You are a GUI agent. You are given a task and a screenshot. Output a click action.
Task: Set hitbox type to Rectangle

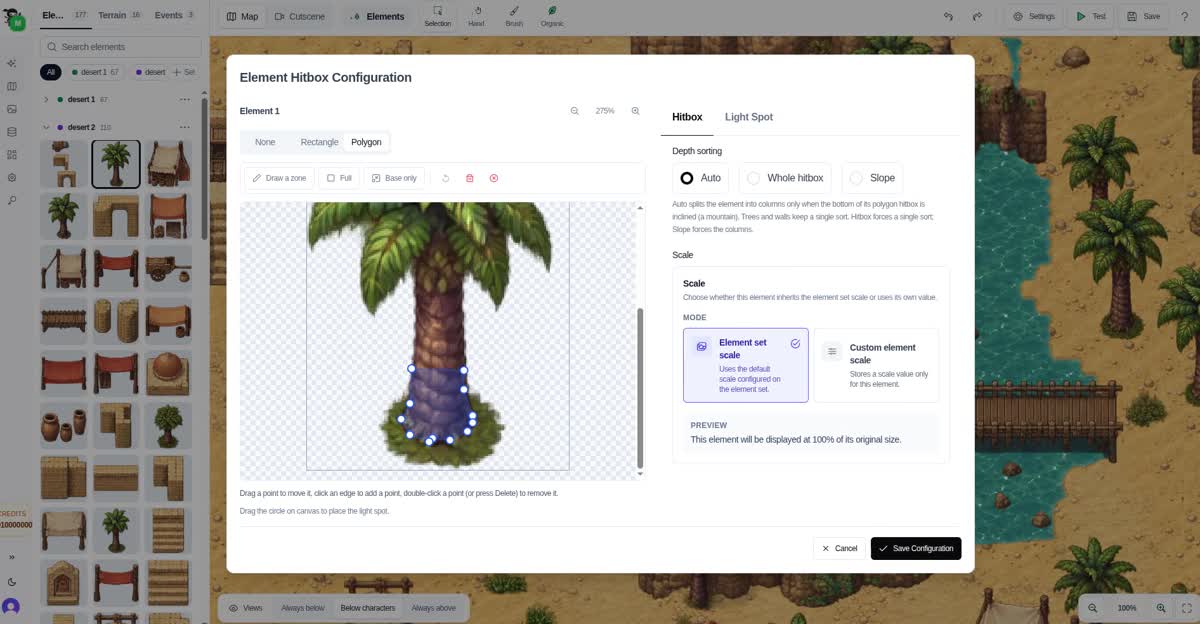point(319,142)
